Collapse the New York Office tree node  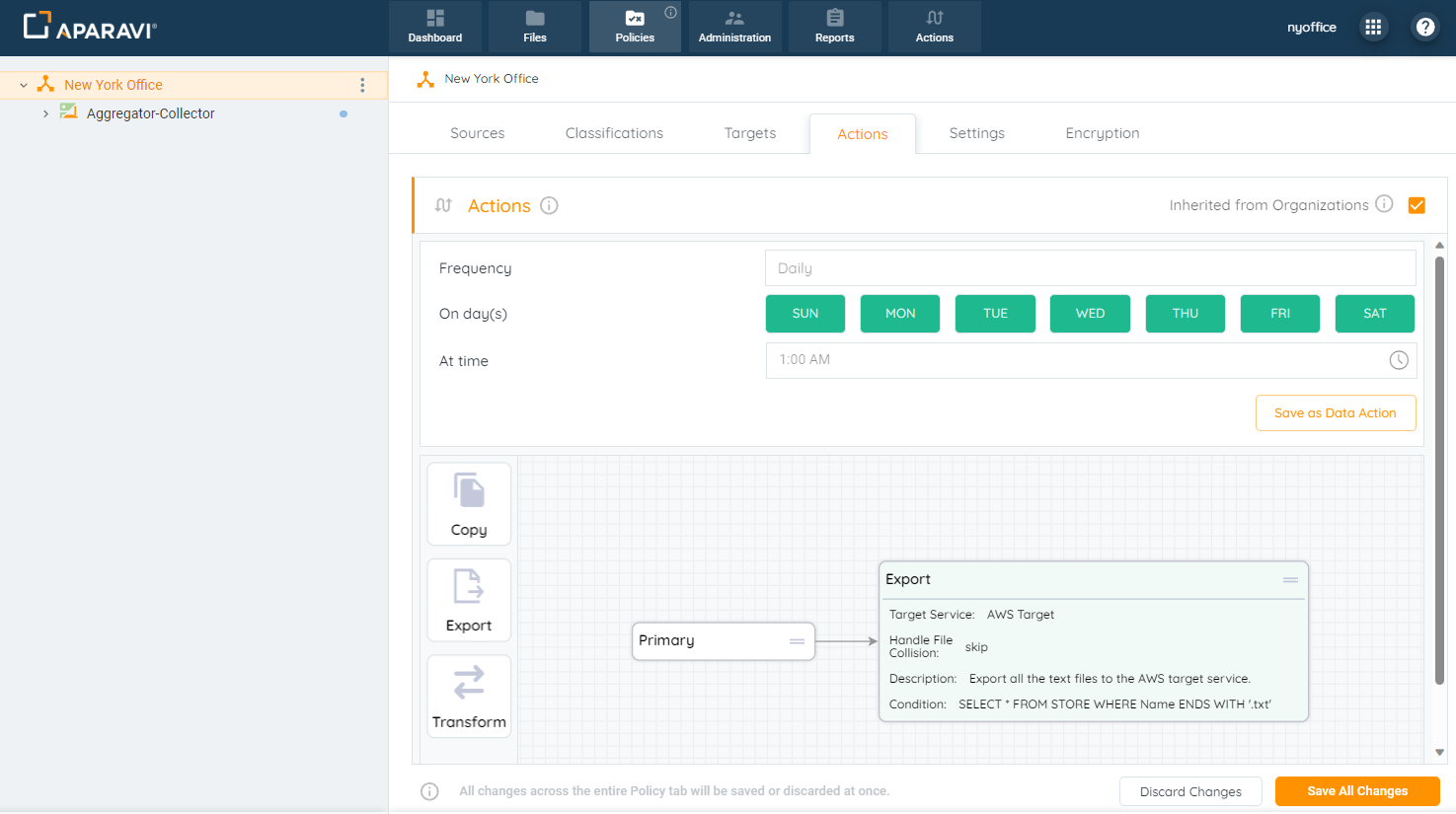click(24, 86)
